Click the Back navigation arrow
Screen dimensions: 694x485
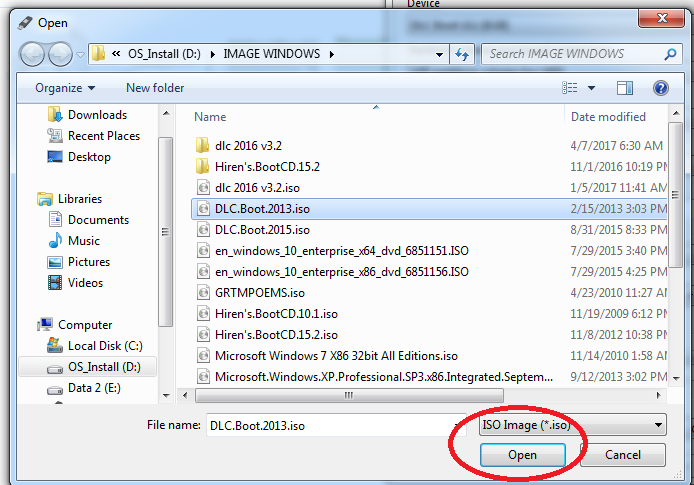(x=32, y=54)
